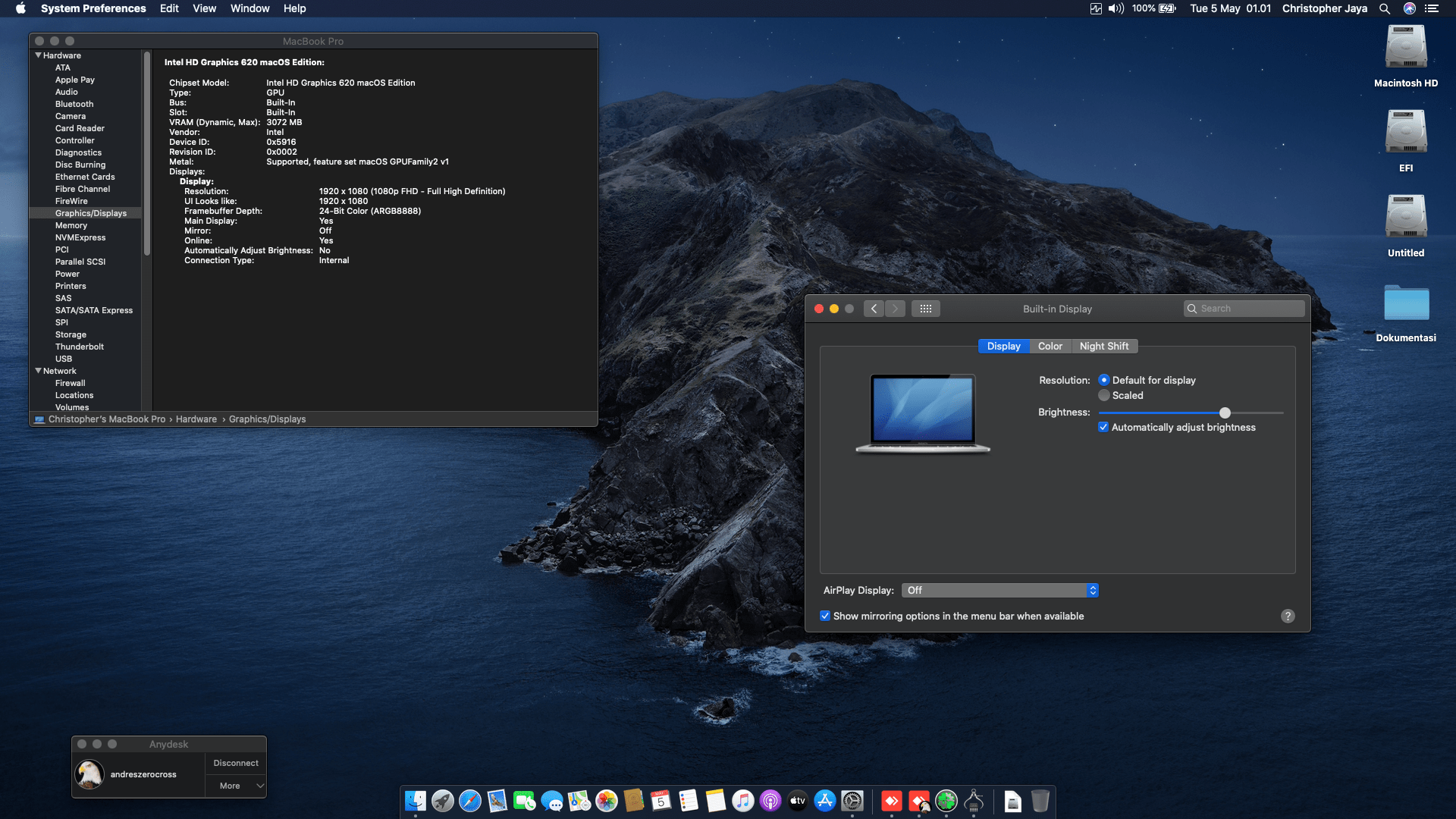Switch to the Color tab
1456x819 pixels.
(1050, 346)
